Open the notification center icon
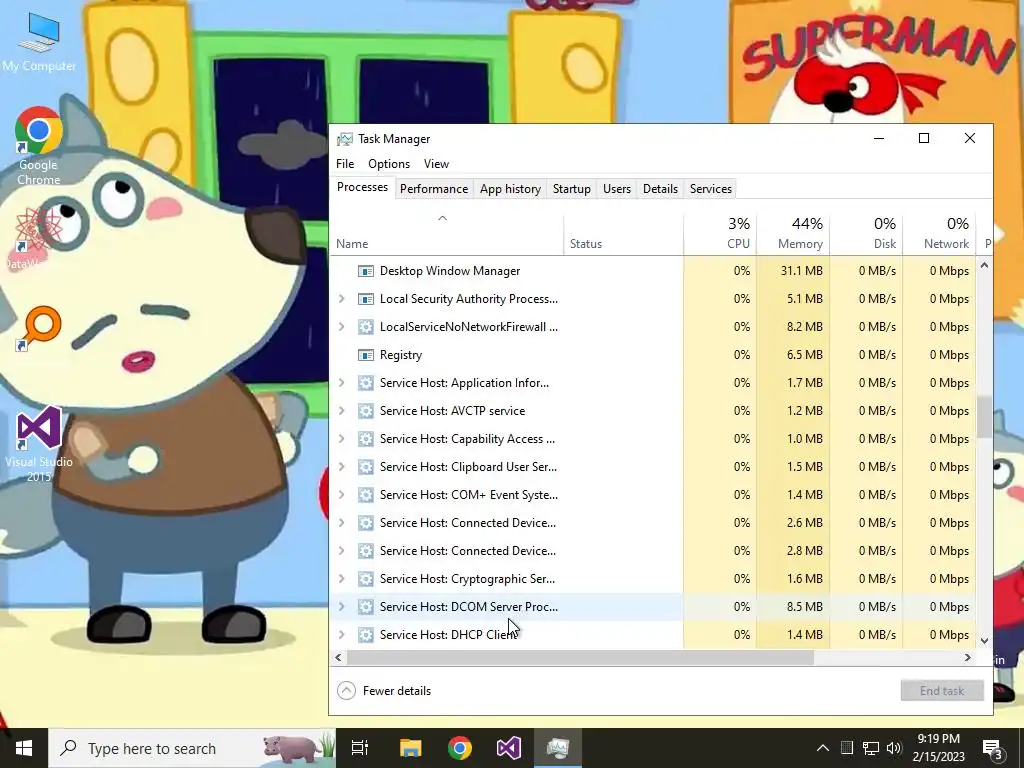Viewport: 1024px width, 768px height. click(x=992, y=748)
